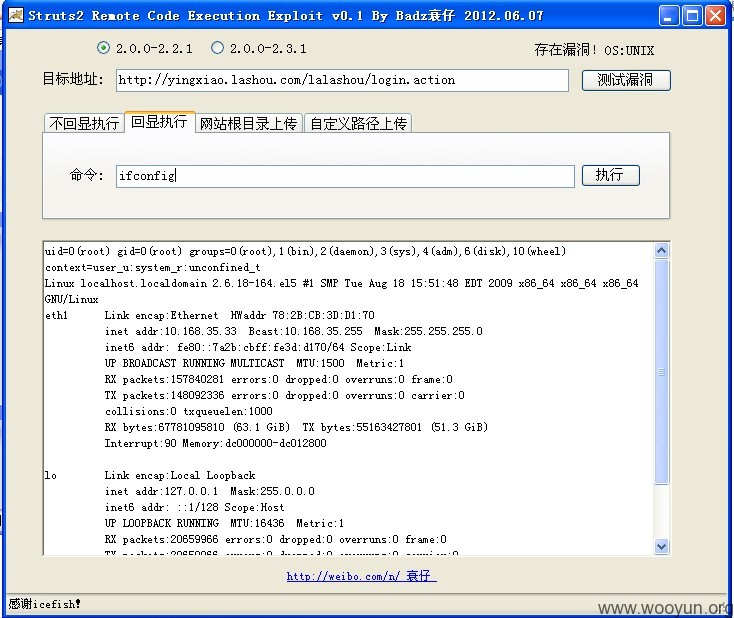
Task: Click the output scrollbar down arrow
Action: click(661, 546)
